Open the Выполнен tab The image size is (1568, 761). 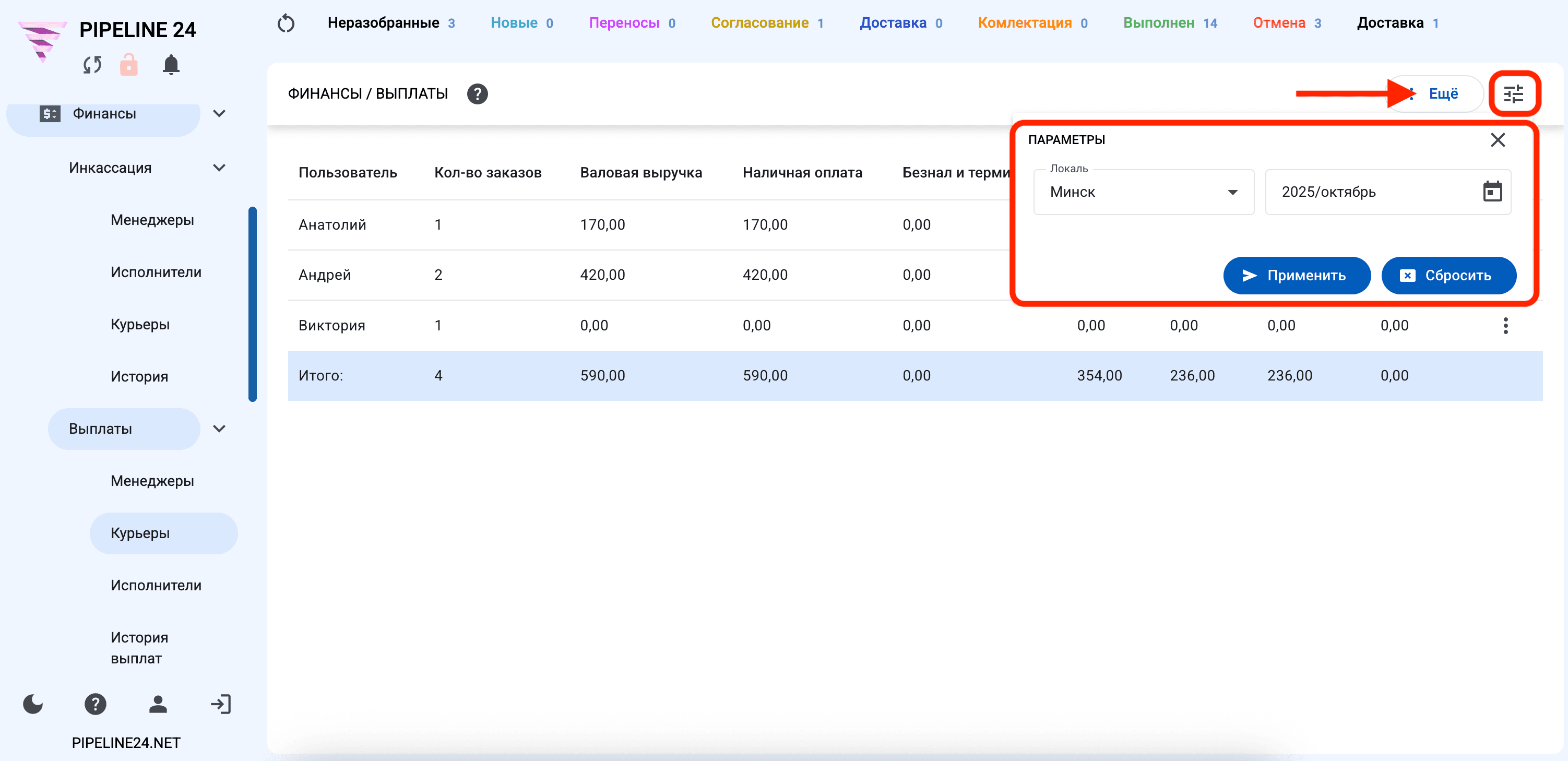[1170, 23]
